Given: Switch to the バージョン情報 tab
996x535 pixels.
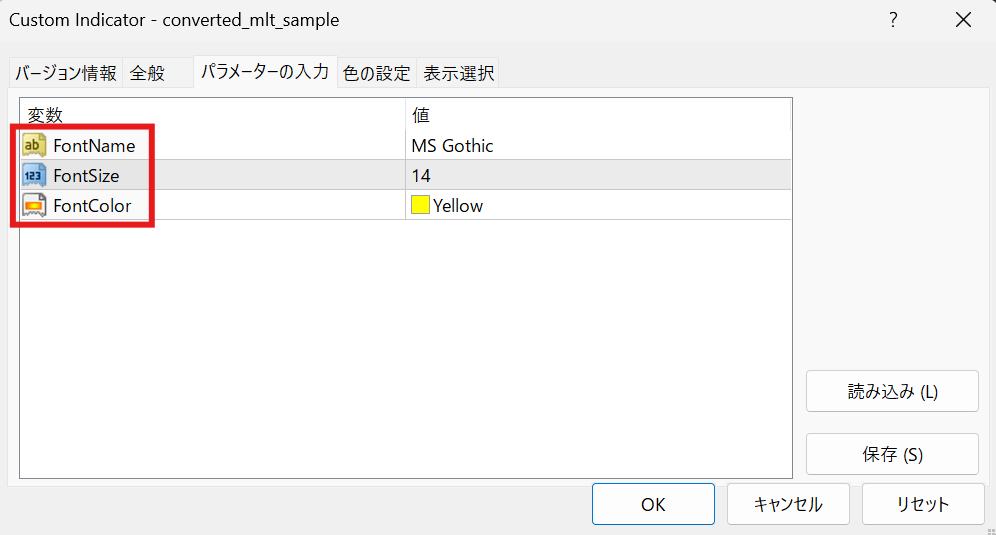Looking at the screenshot, I should [x=65, y=73].
